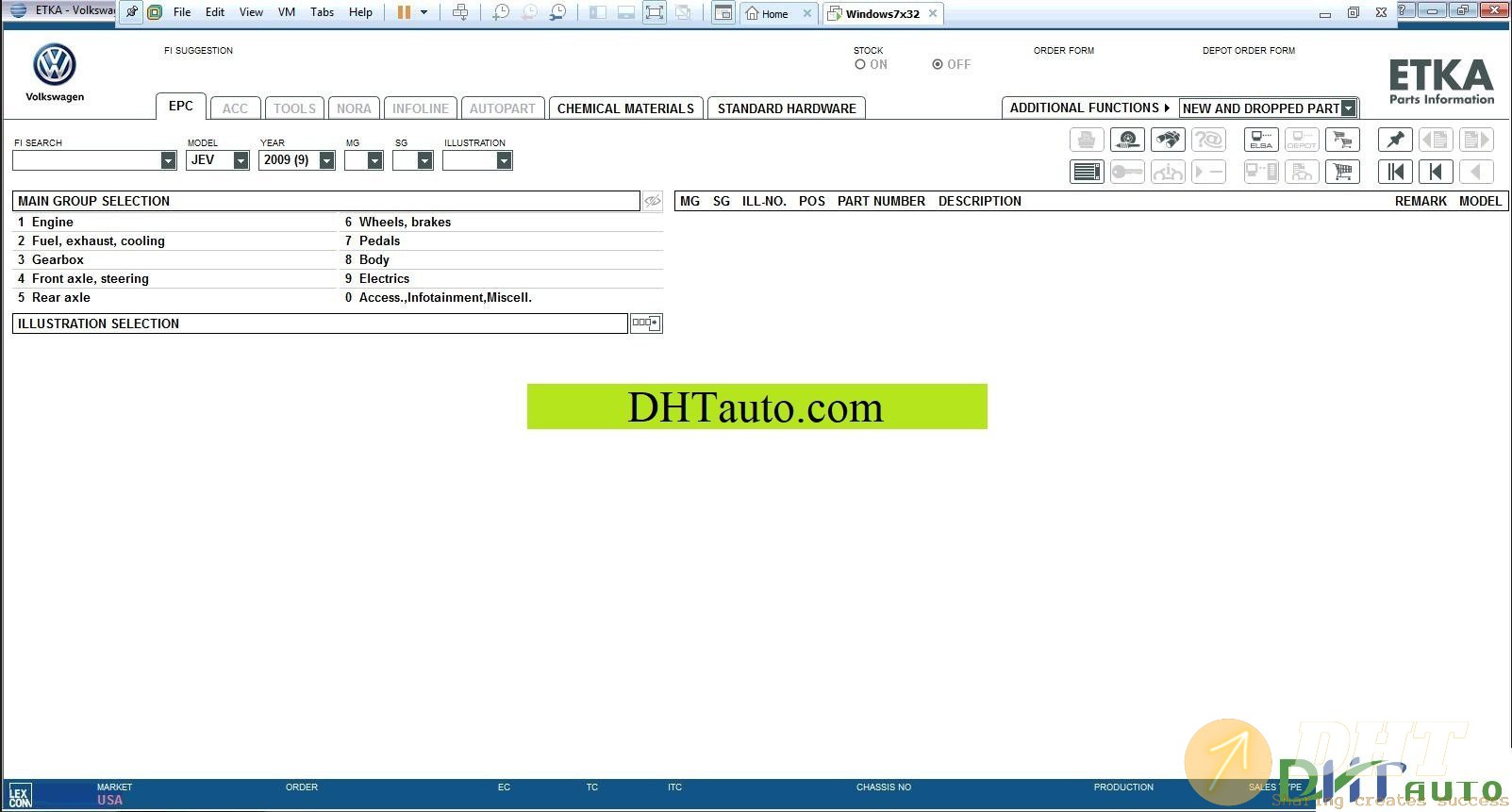Open the YEAR dropdown showing 2009 (9)
Screen dimensions: 1512x812
coord(326,160)
